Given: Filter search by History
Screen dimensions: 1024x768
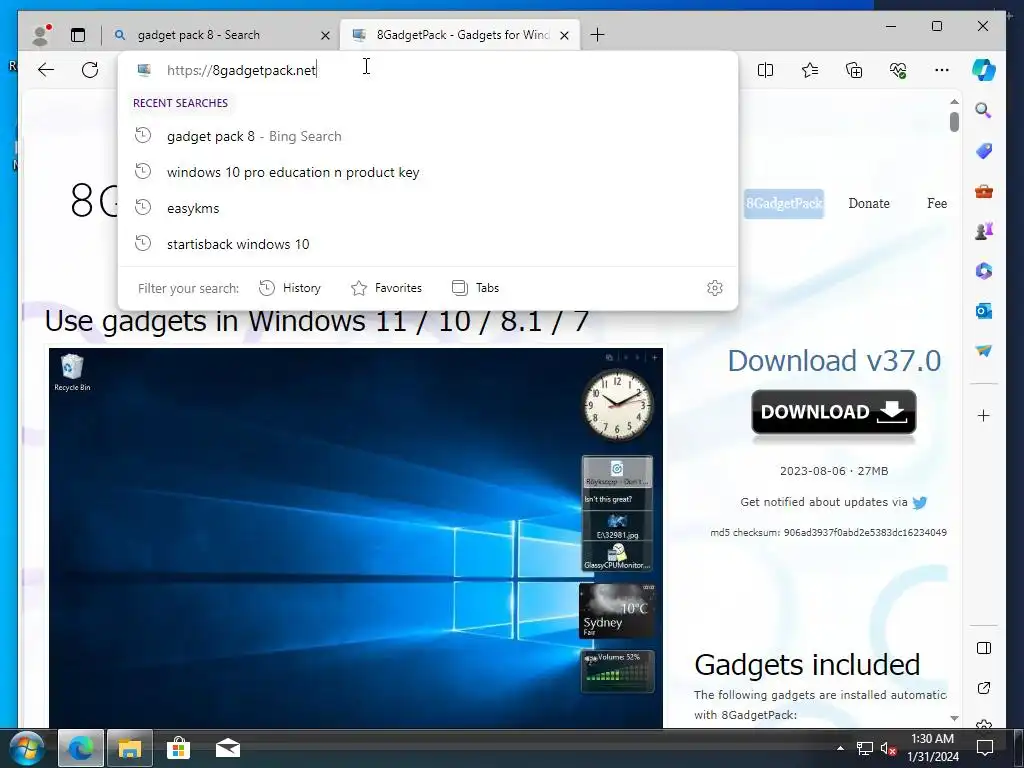Looking at the screenshot, I should pyautogui.click(x=290, y=288).
